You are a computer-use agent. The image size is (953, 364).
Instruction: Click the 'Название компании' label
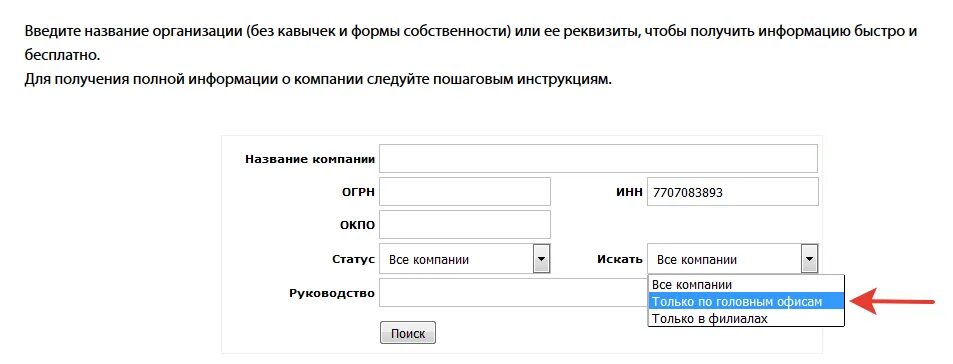[x=310, y=159]
